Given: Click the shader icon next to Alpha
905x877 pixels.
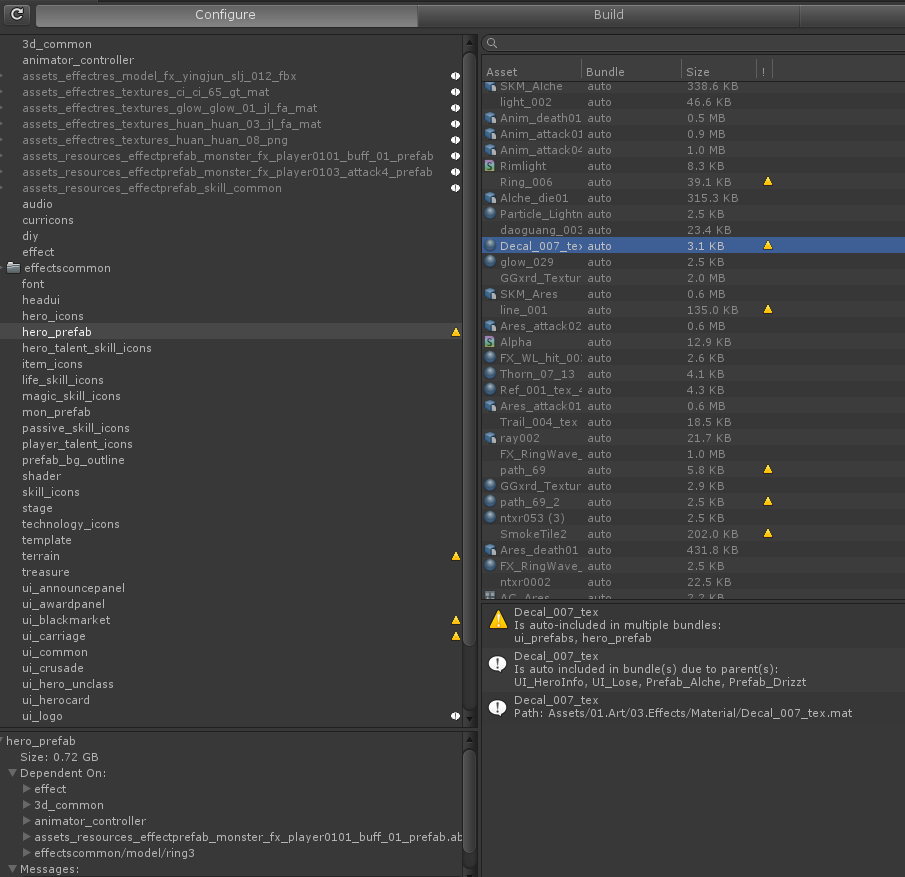Looking at the screenshot, I should pos(490,342).
